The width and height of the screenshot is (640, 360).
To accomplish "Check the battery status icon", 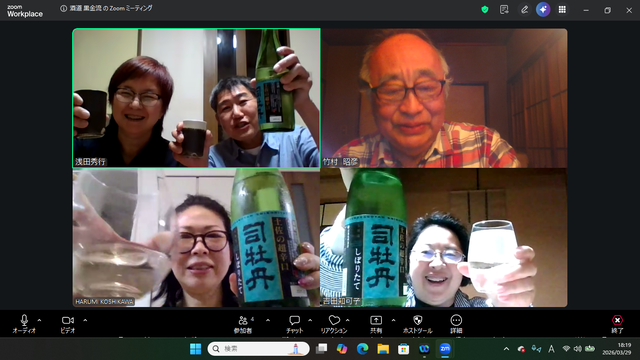I will pos(590,349).
